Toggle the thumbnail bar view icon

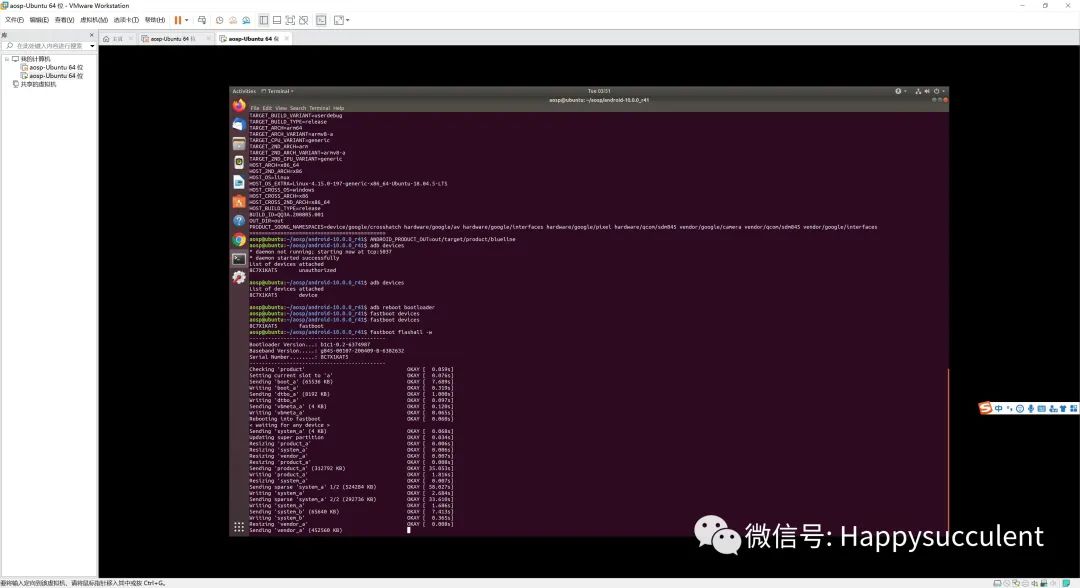pos(277,20)
